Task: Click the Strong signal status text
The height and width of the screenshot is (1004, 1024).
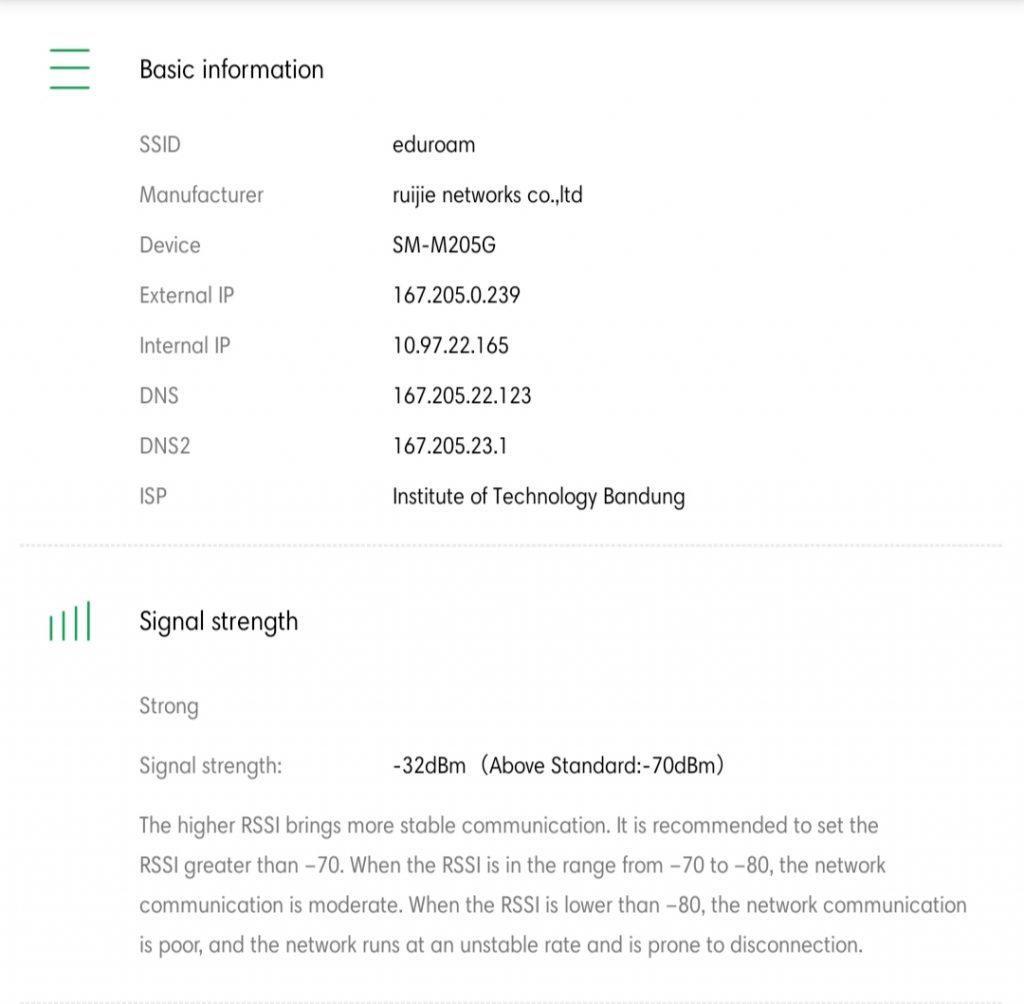Action: [168, 706]
